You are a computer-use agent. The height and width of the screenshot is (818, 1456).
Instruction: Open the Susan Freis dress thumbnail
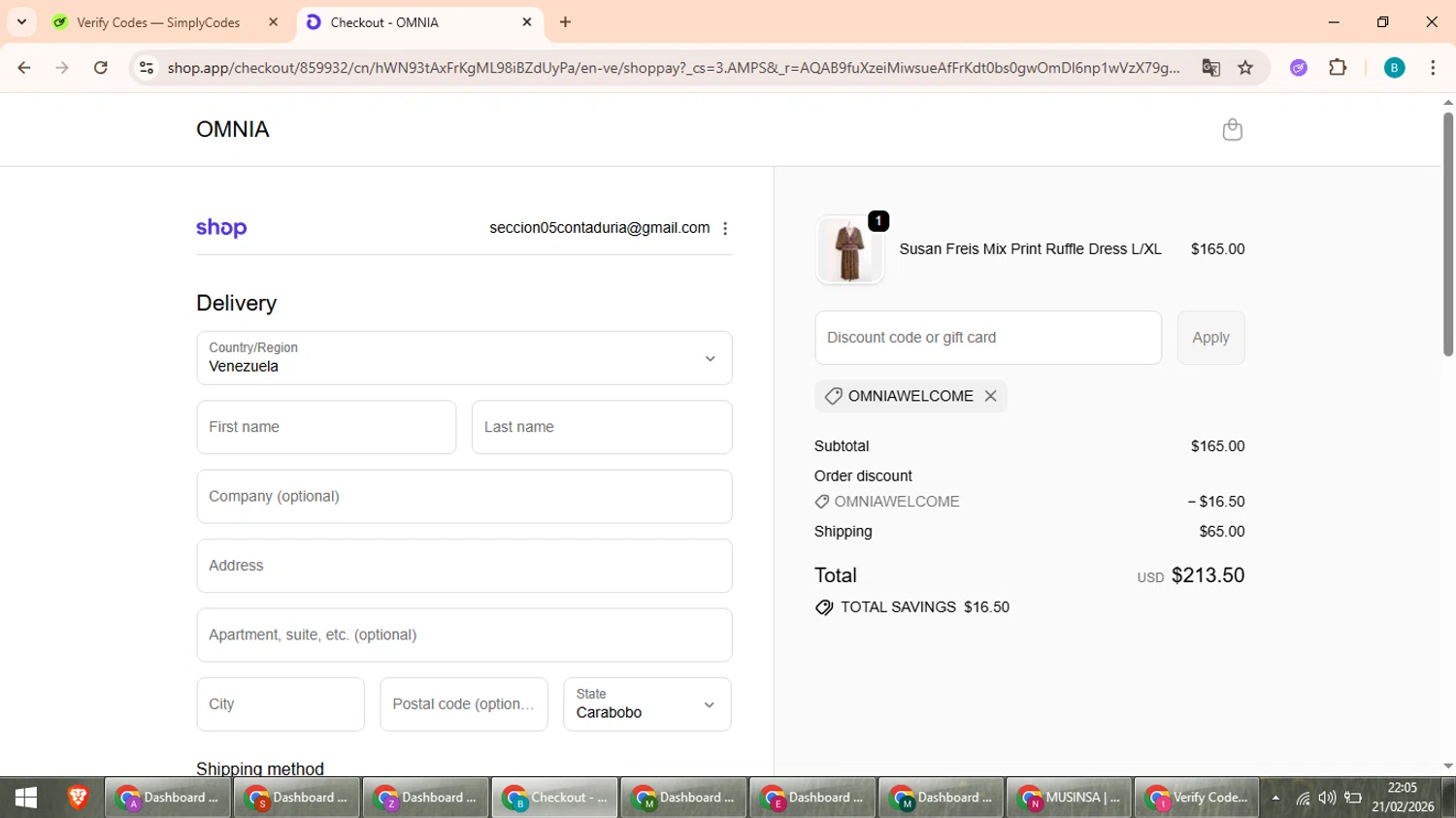click(x=849, y=249)
